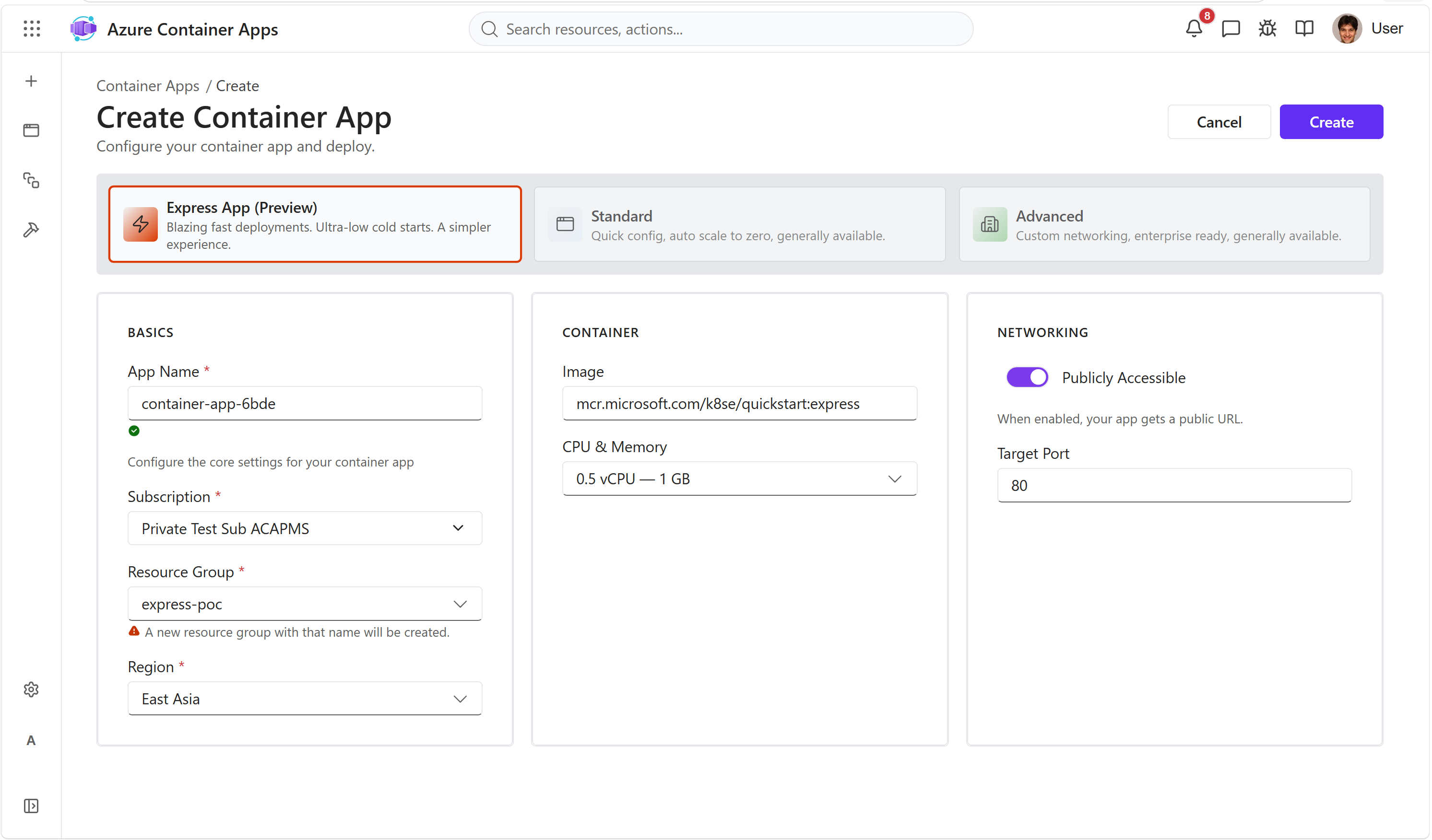Click the notification badge showing 8

[1207, 16]
